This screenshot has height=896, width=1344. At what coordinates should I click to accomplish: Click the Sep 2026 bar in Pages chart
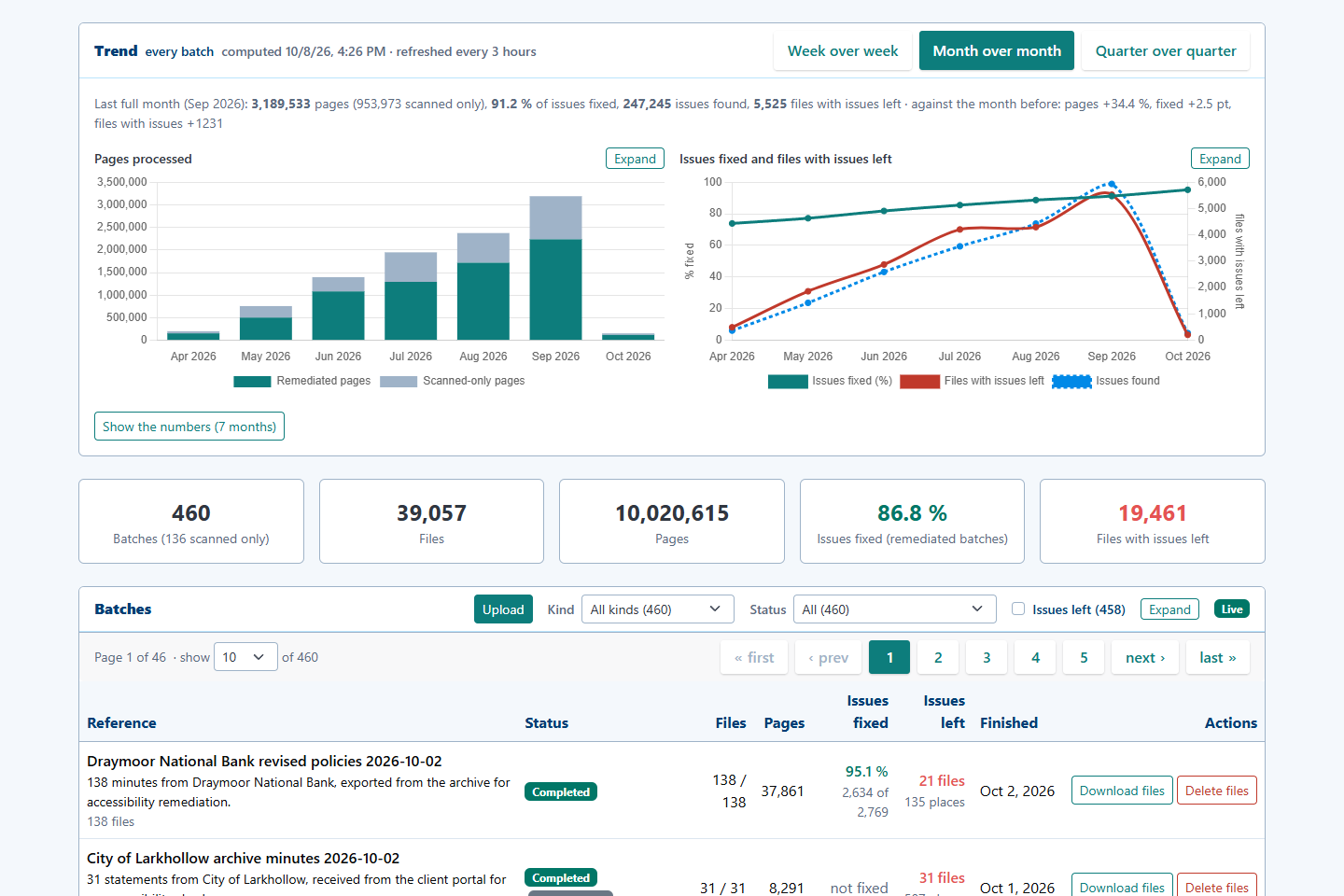555,268
